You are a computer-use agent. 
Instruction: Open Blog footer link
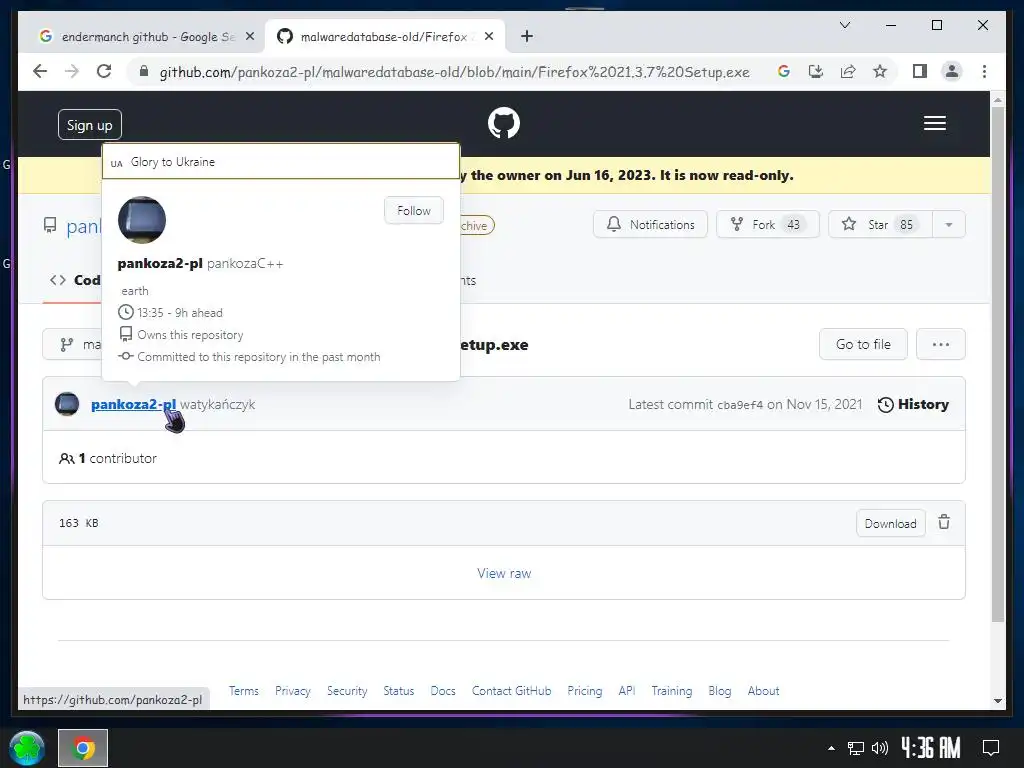pos(720,690)
